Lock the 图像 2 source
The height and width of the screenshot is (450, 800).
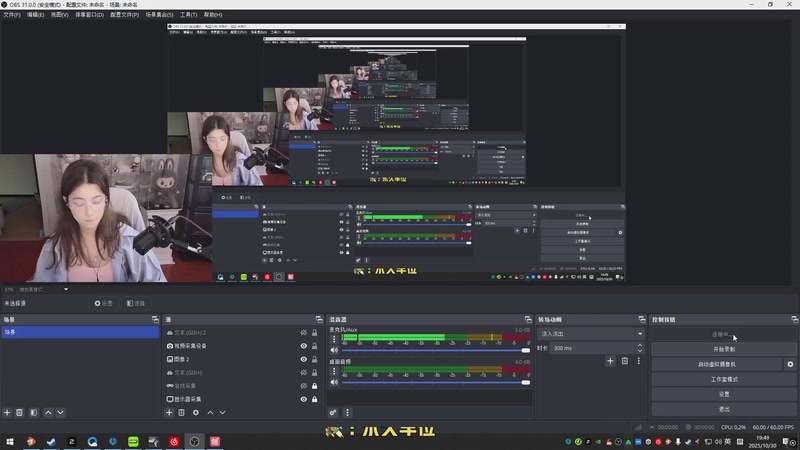pos(314,359)
